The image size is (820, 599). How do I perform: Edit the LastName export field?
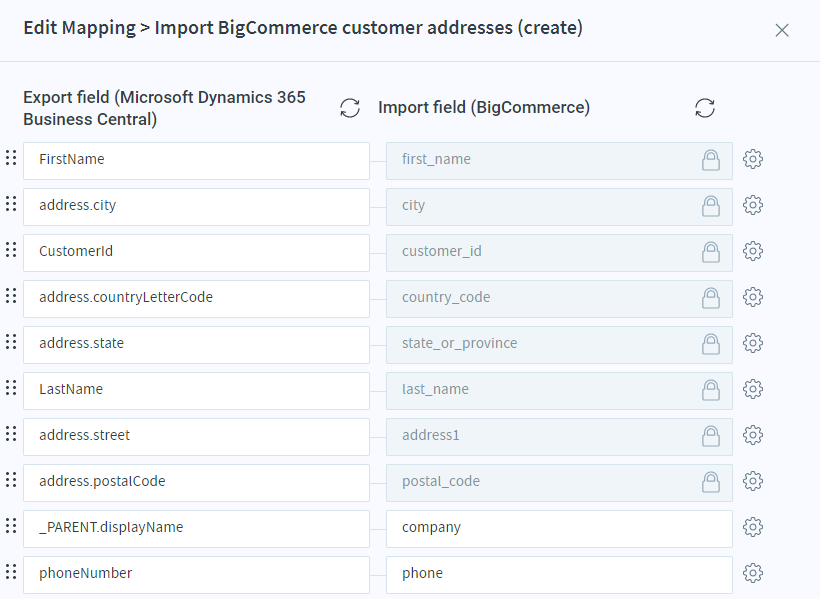196,391
